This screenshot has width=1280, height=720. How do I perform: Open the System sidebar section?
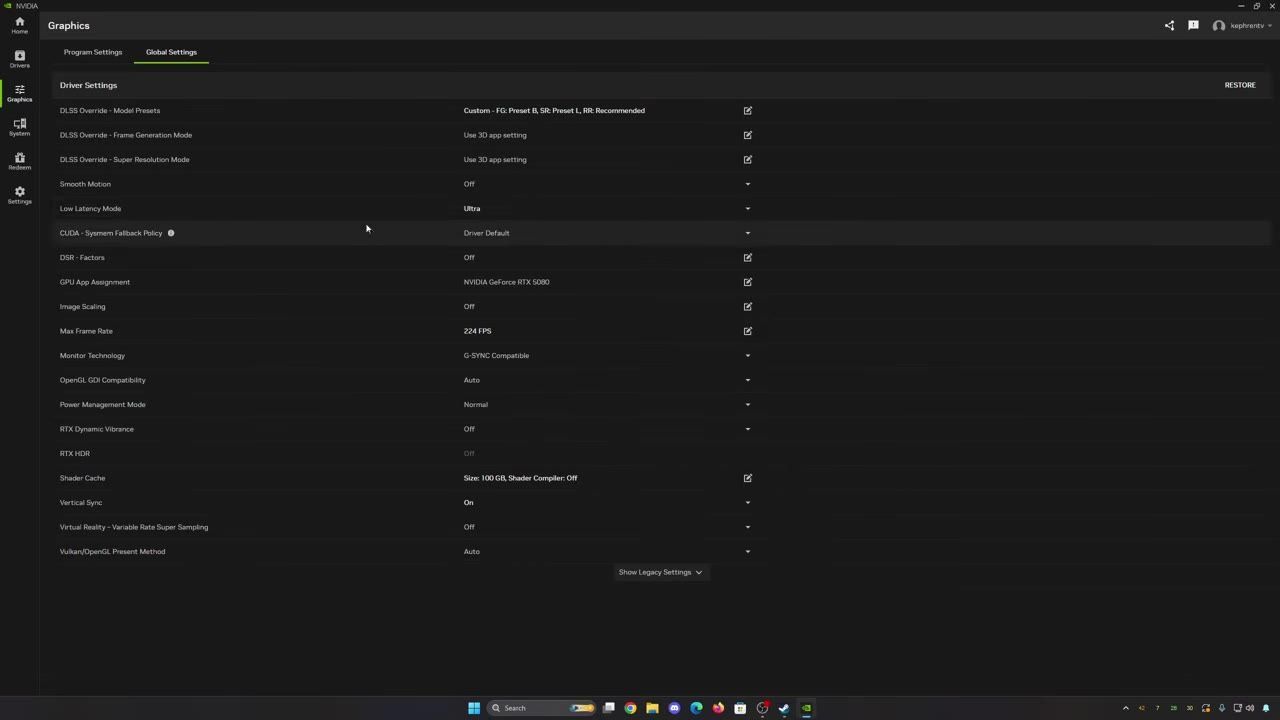(x=19, y=127)
